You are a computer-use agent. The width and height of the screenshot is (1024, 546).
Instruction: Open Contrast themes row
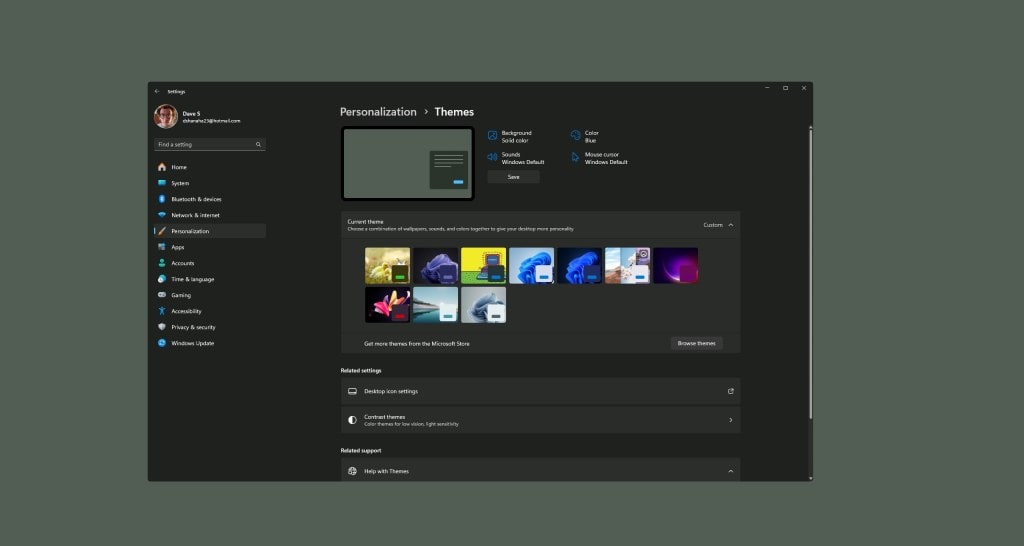(540, 420)
